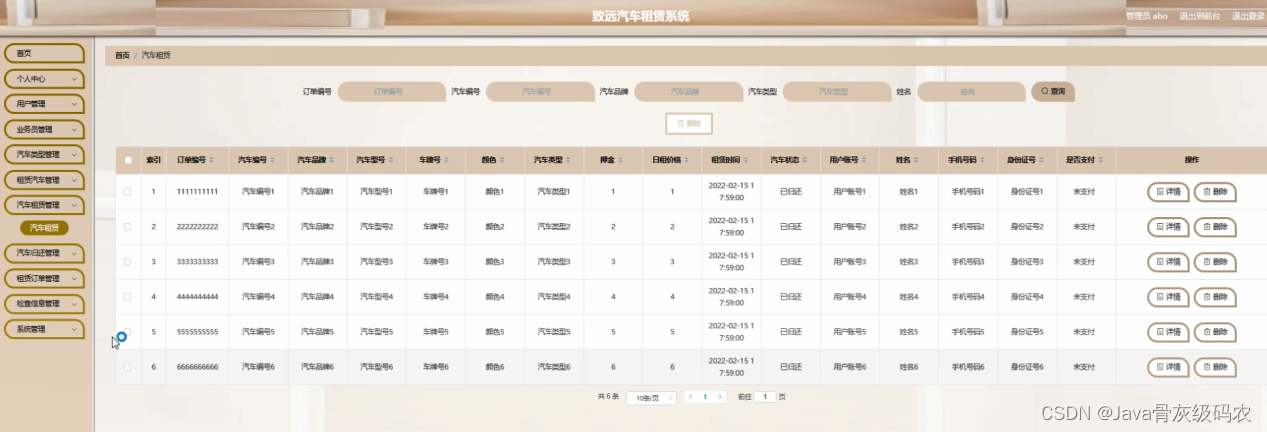The image size is (1267, 432).
Task: Sort table by 租赁时间 column sort icon
Action: pyautogui.click(x=746, y=160)
